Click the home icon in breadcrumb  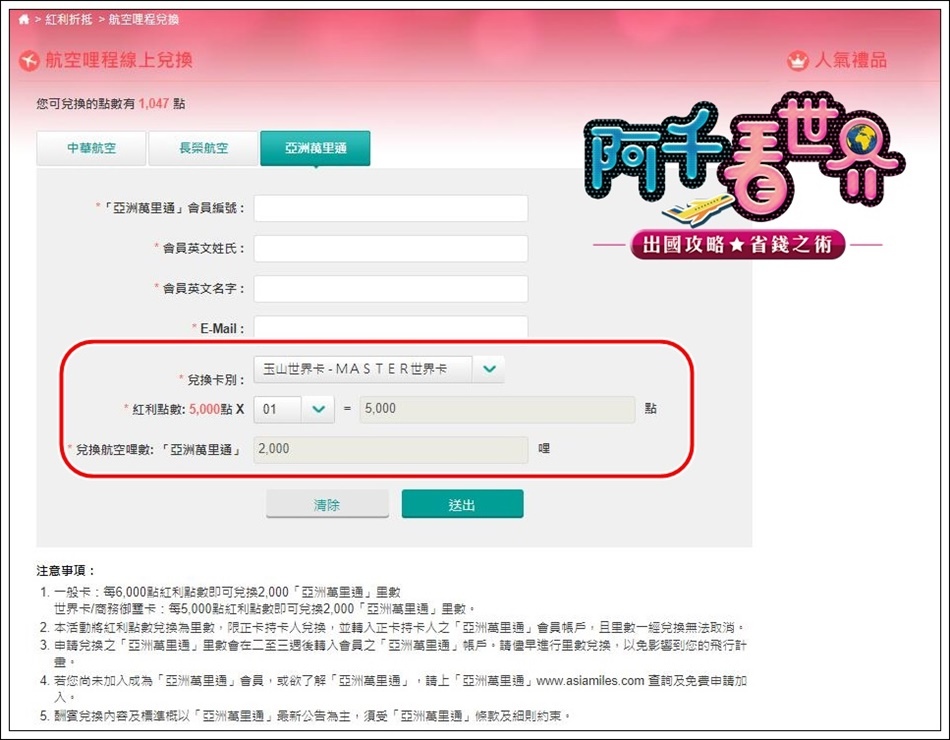pyautogui.click(x=24, y=19)
